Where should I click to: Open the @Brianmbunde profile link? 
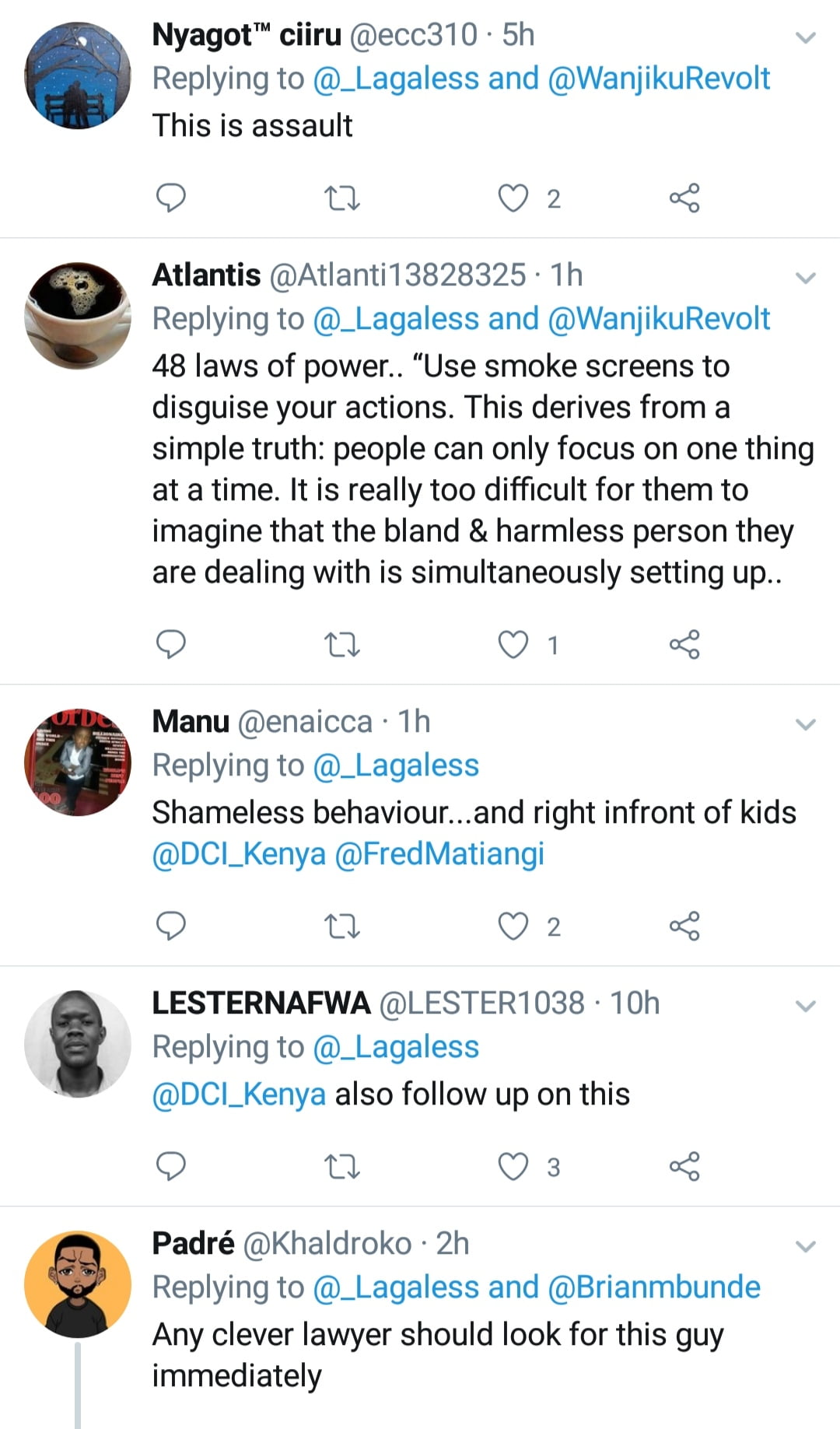(x=654, y=1287)
